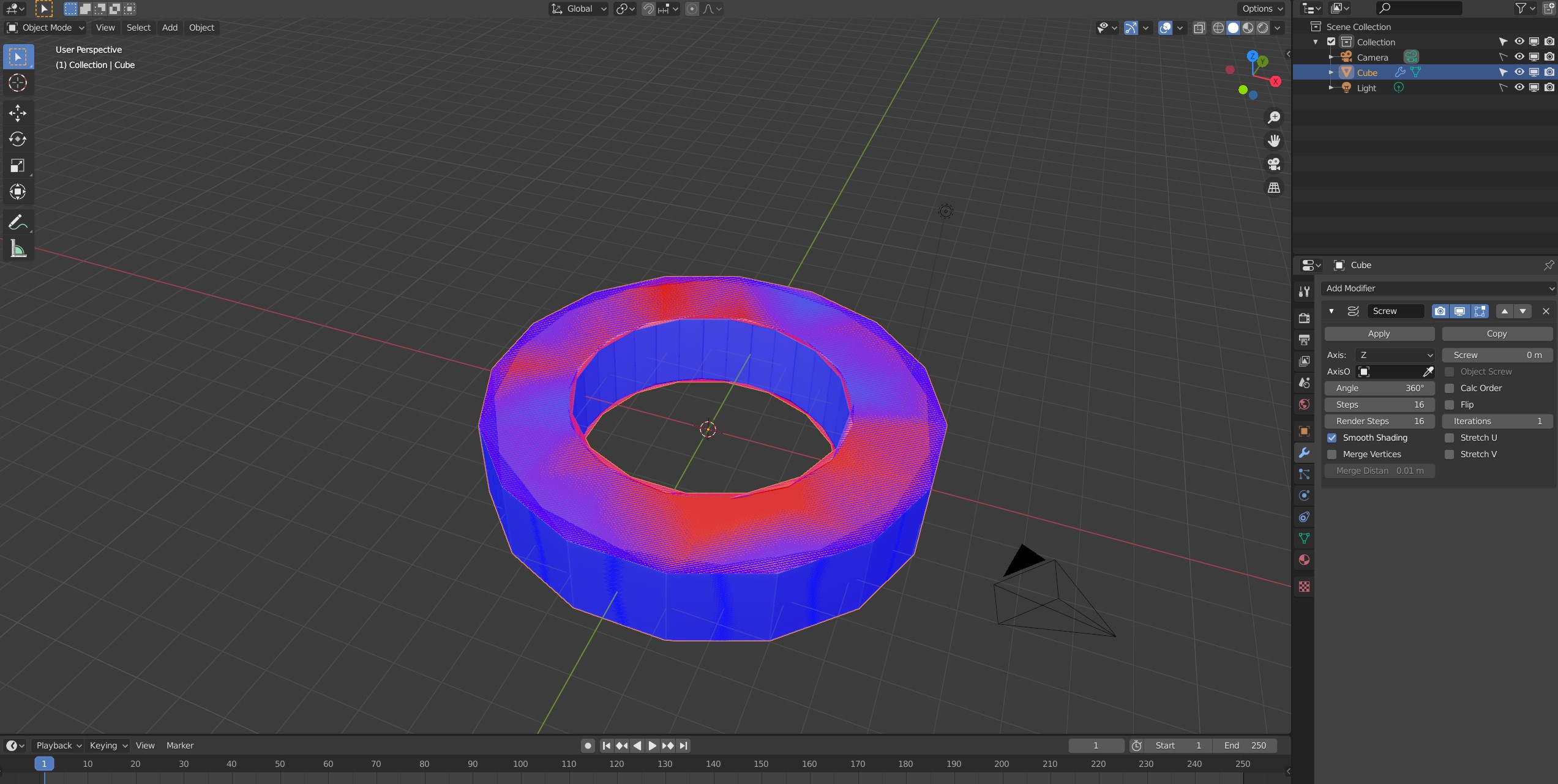This screenshot has height=784, width=1558.
Task: Disable Smooth Shading checkbox
Action: (x=1332, y=438)
